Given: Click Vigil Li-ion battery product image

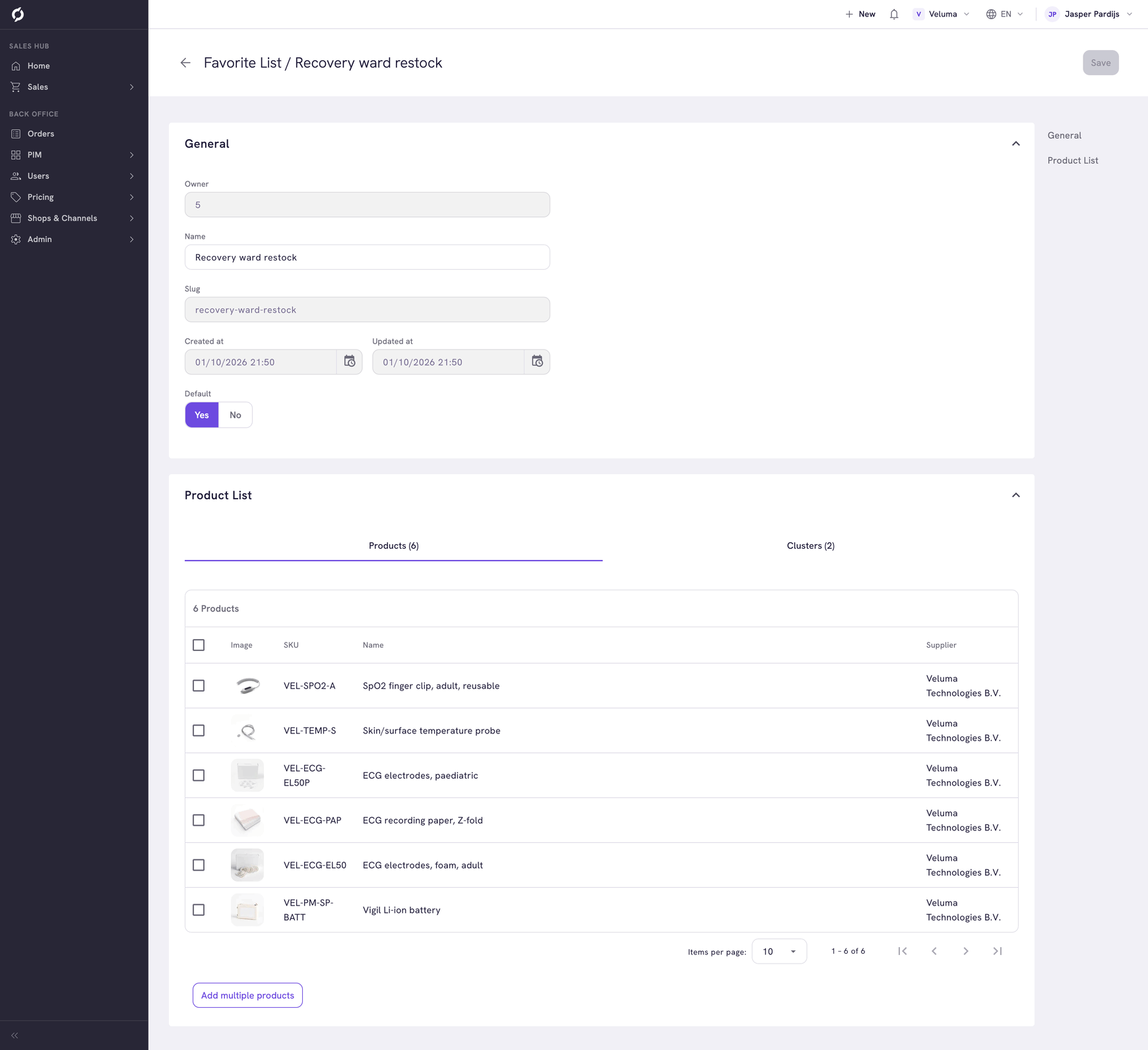Looking at the screenshot, I should pos(247,910).
